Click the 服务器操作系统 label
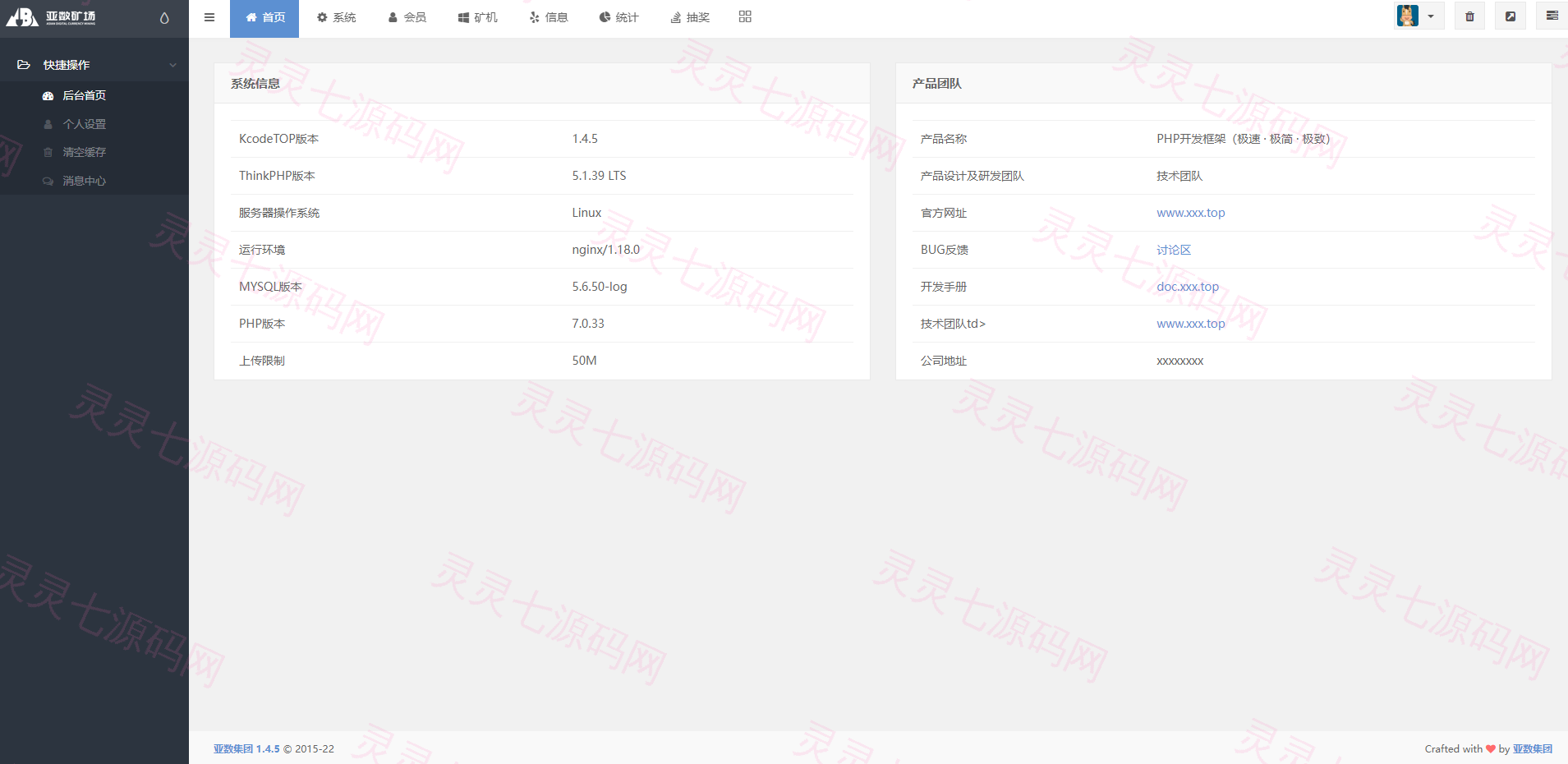The height and width of the screenshot is (764, 1568). (x=279, y=213)
